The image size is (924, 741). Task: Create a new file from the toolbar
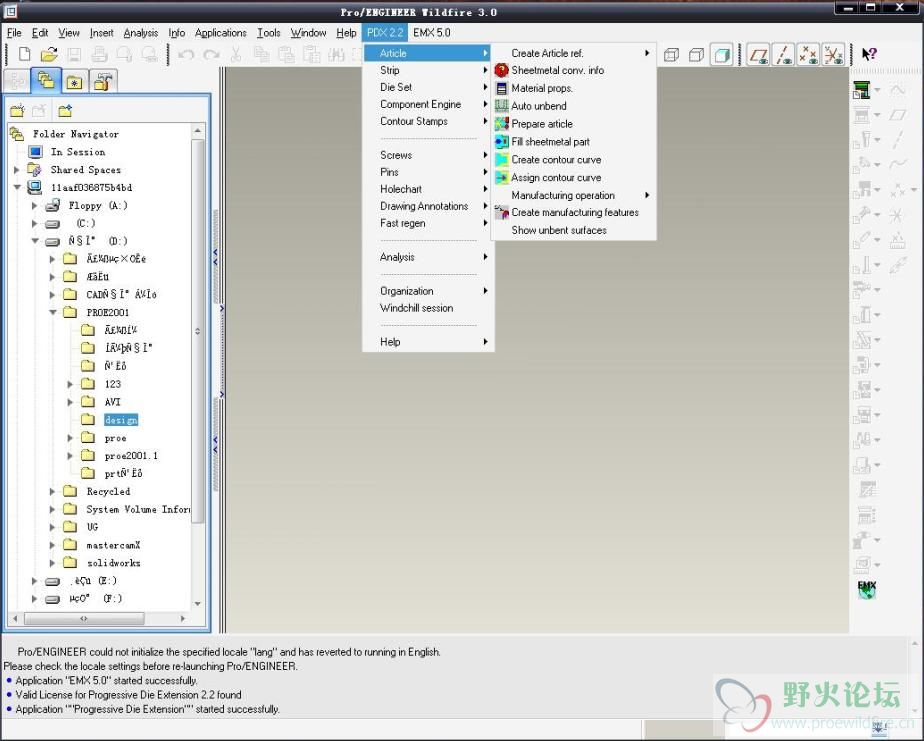pyautogui.click(x=24, y=54)
